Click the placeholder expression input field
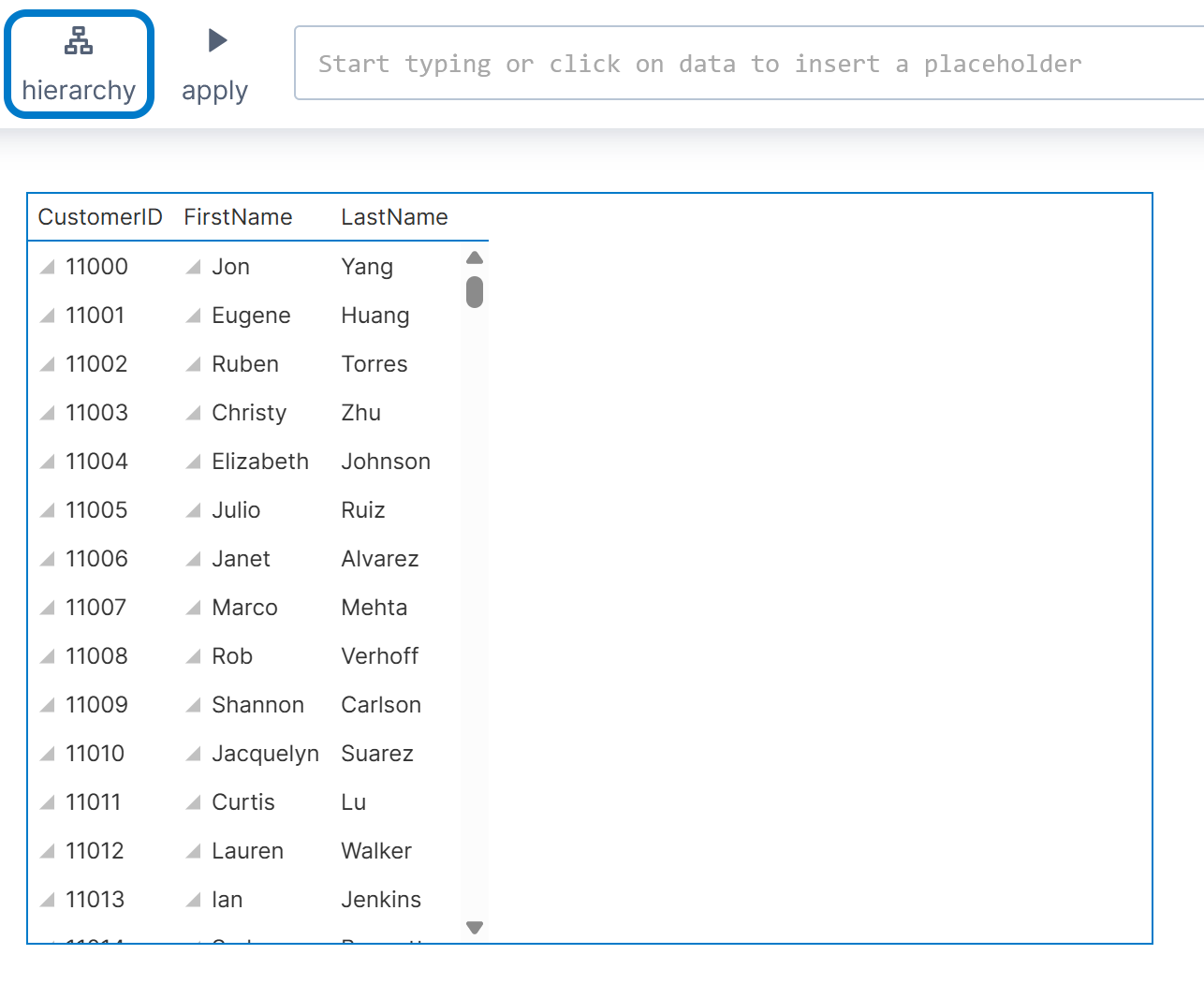The height and width of the screenshot is (984, 1204). (x=749, y=64)
